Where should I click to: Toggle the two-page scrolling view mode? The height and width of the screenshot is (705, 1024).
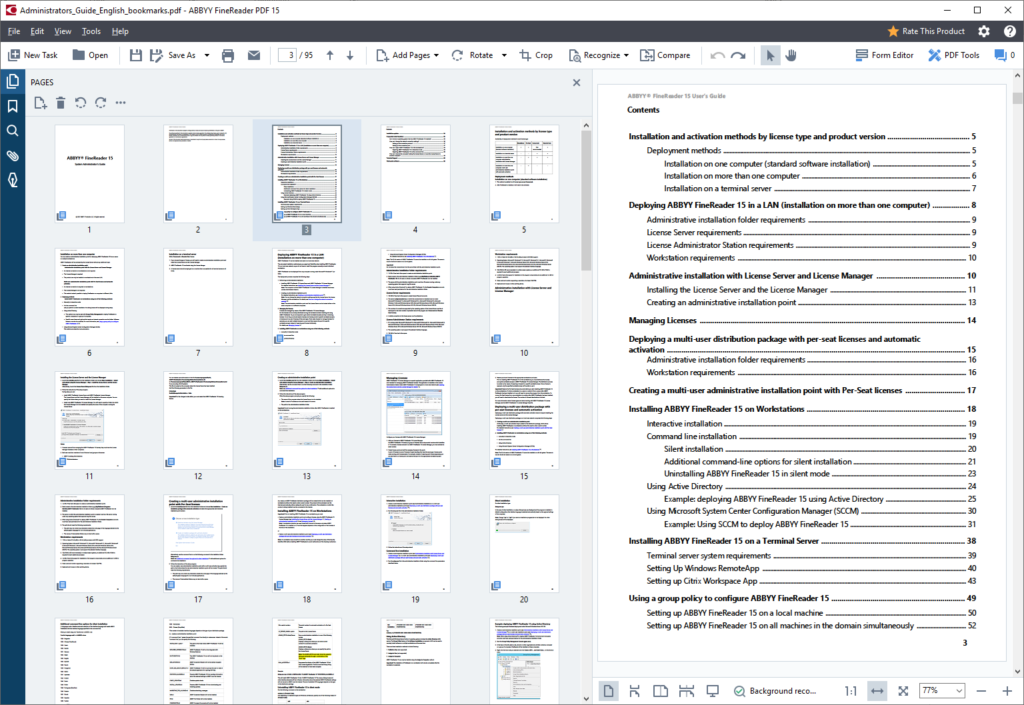(x=686, y=691)
